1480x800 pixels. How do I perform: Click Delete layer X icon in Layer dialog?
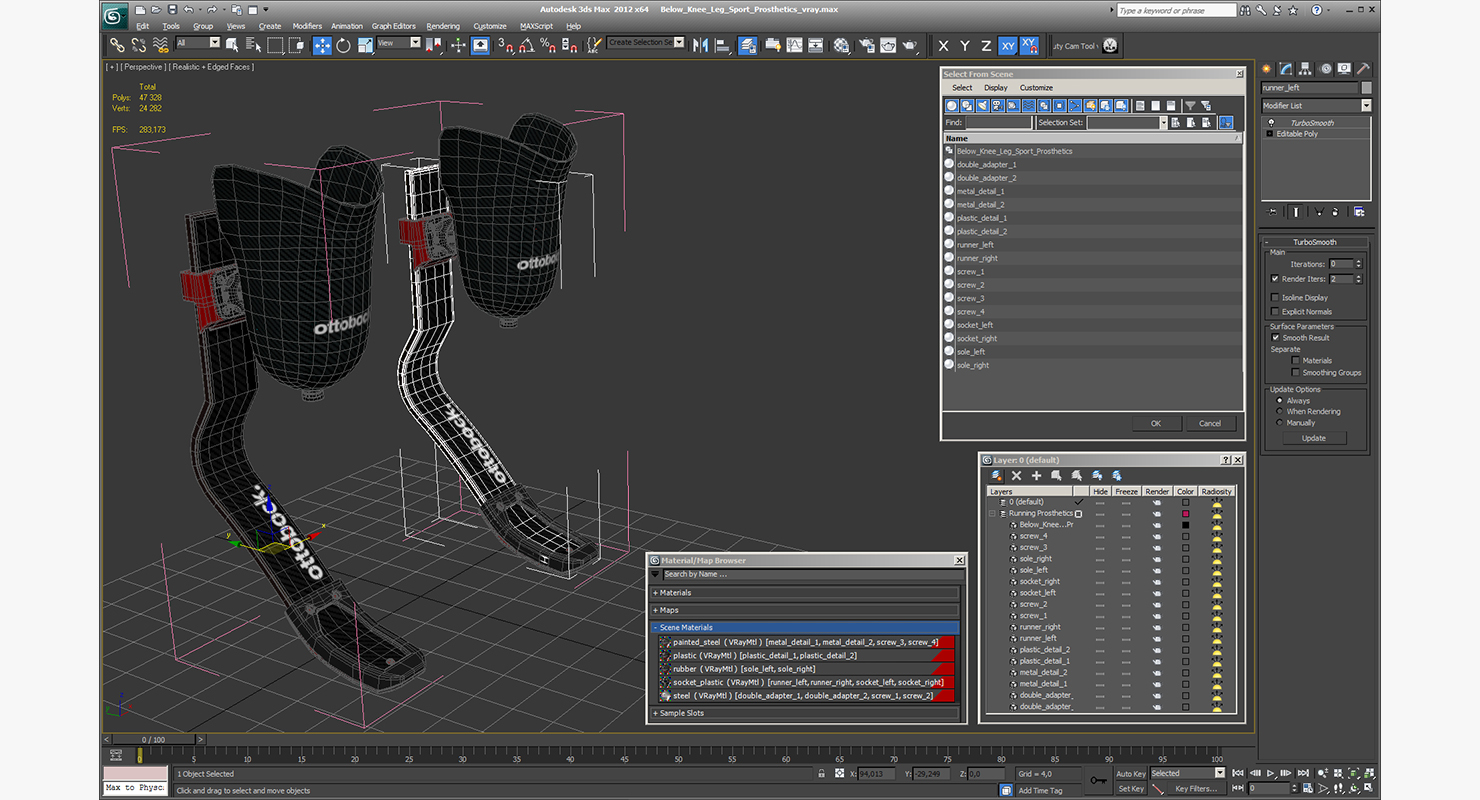[x=1017, y=476]
